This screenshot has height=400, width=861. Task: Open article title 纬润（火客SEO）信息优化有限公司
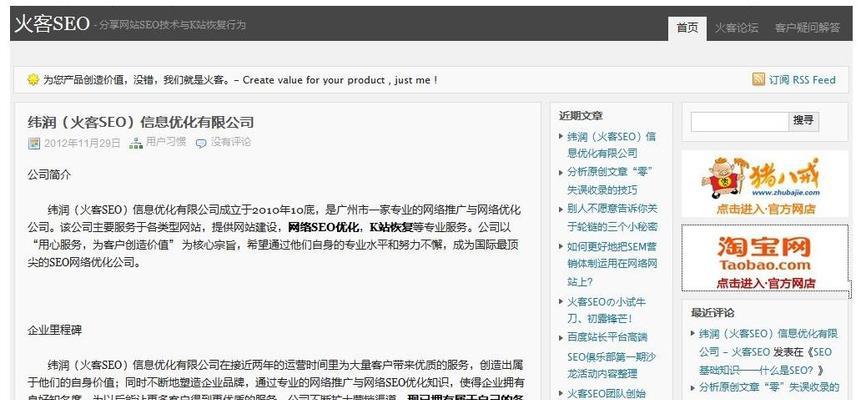coord(141,122)
